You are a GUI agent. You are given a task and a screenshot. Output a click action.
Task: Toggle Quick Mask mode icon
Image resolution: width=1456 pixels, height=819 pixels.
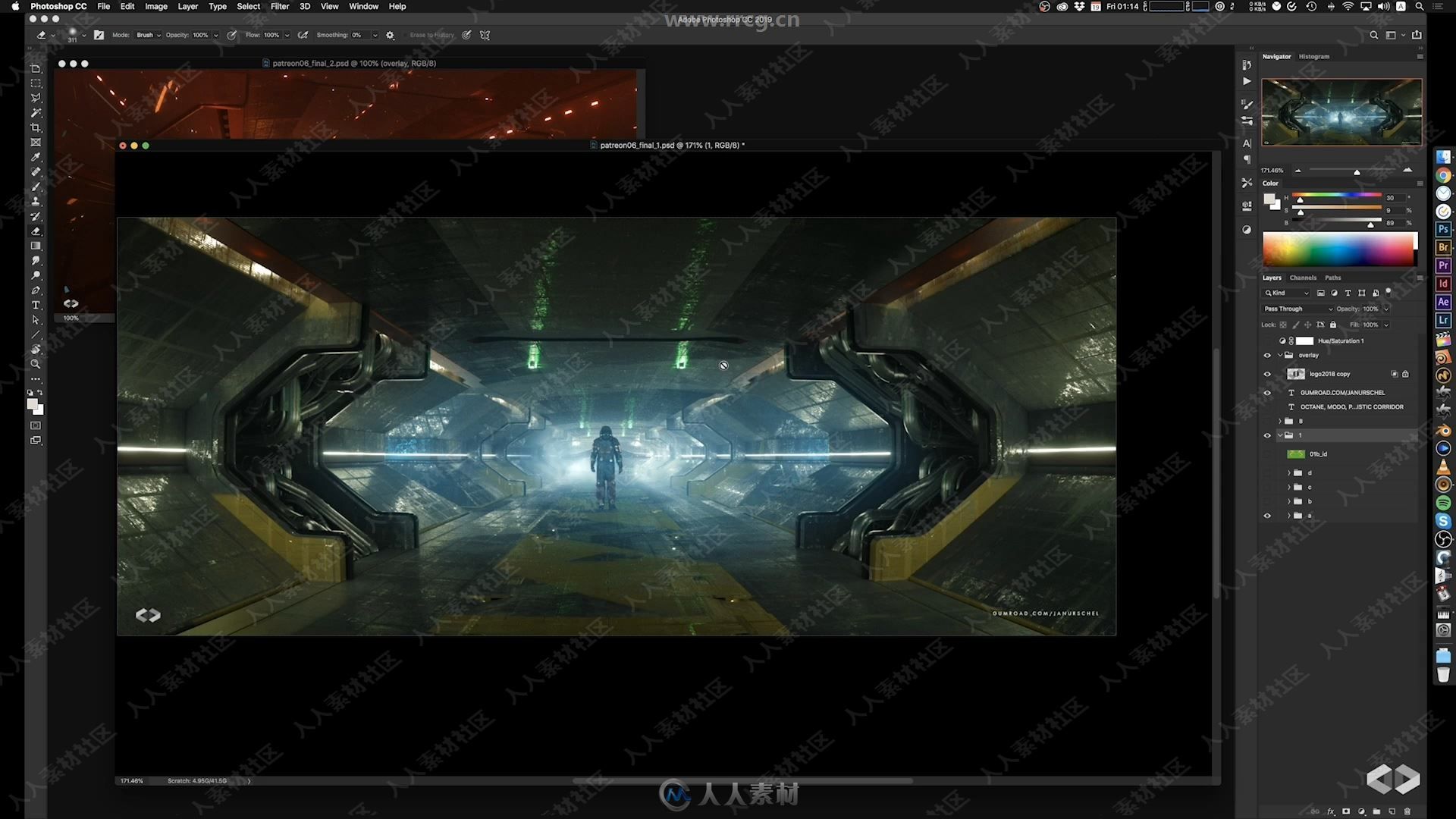[36, 425]
